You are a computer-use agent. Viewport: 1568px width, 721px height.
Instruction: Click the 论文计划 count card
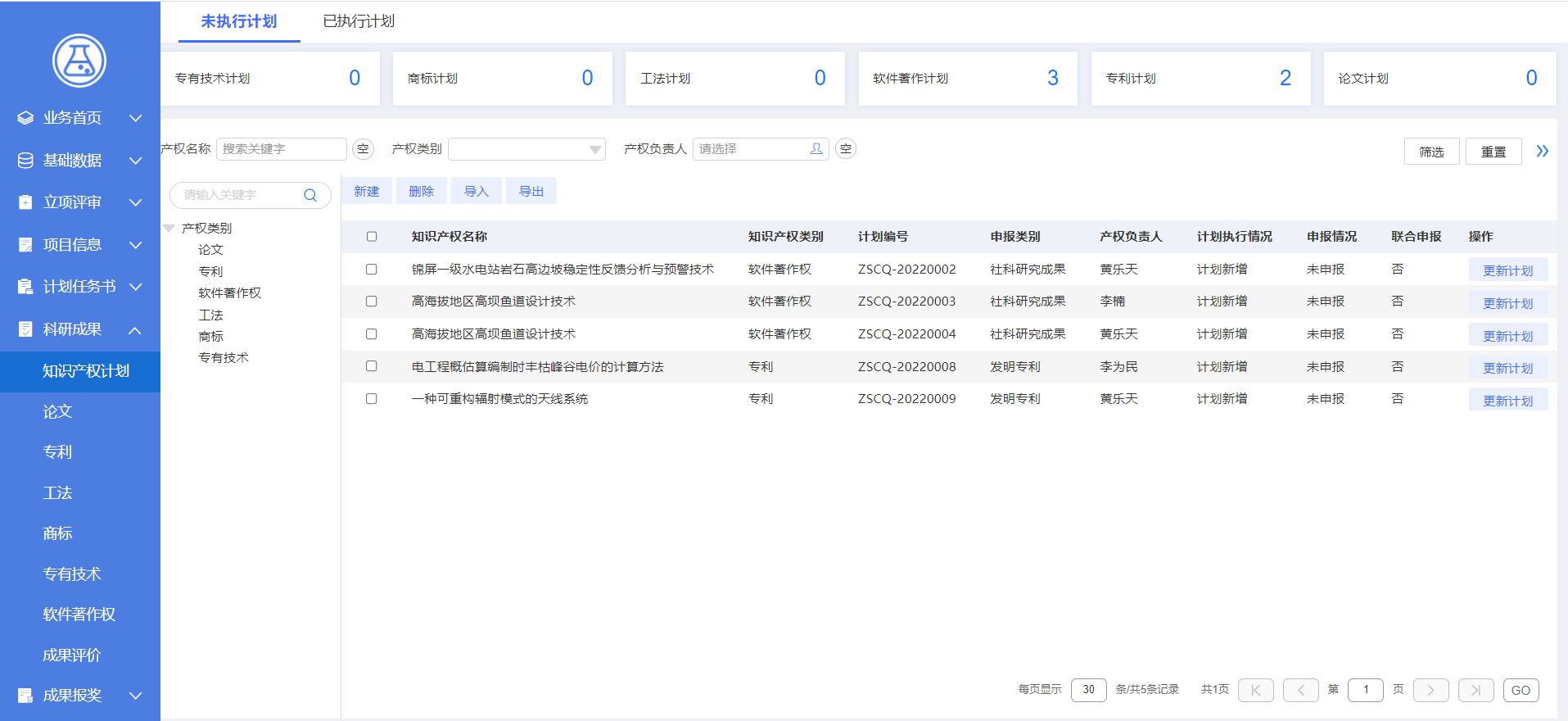pyautogui.click(x=1439, y=79)
